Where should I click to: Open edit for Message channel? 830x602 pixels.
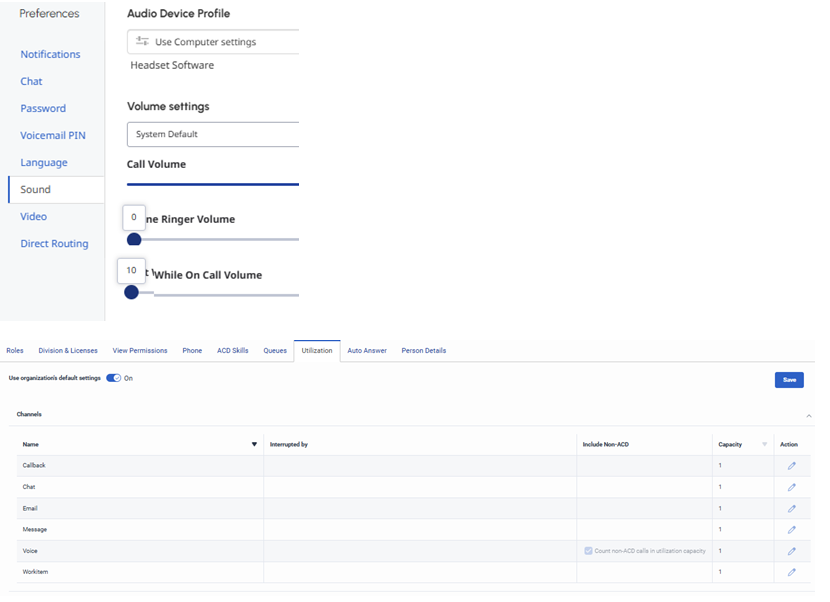pyautogui.click(x=791, y=530)
